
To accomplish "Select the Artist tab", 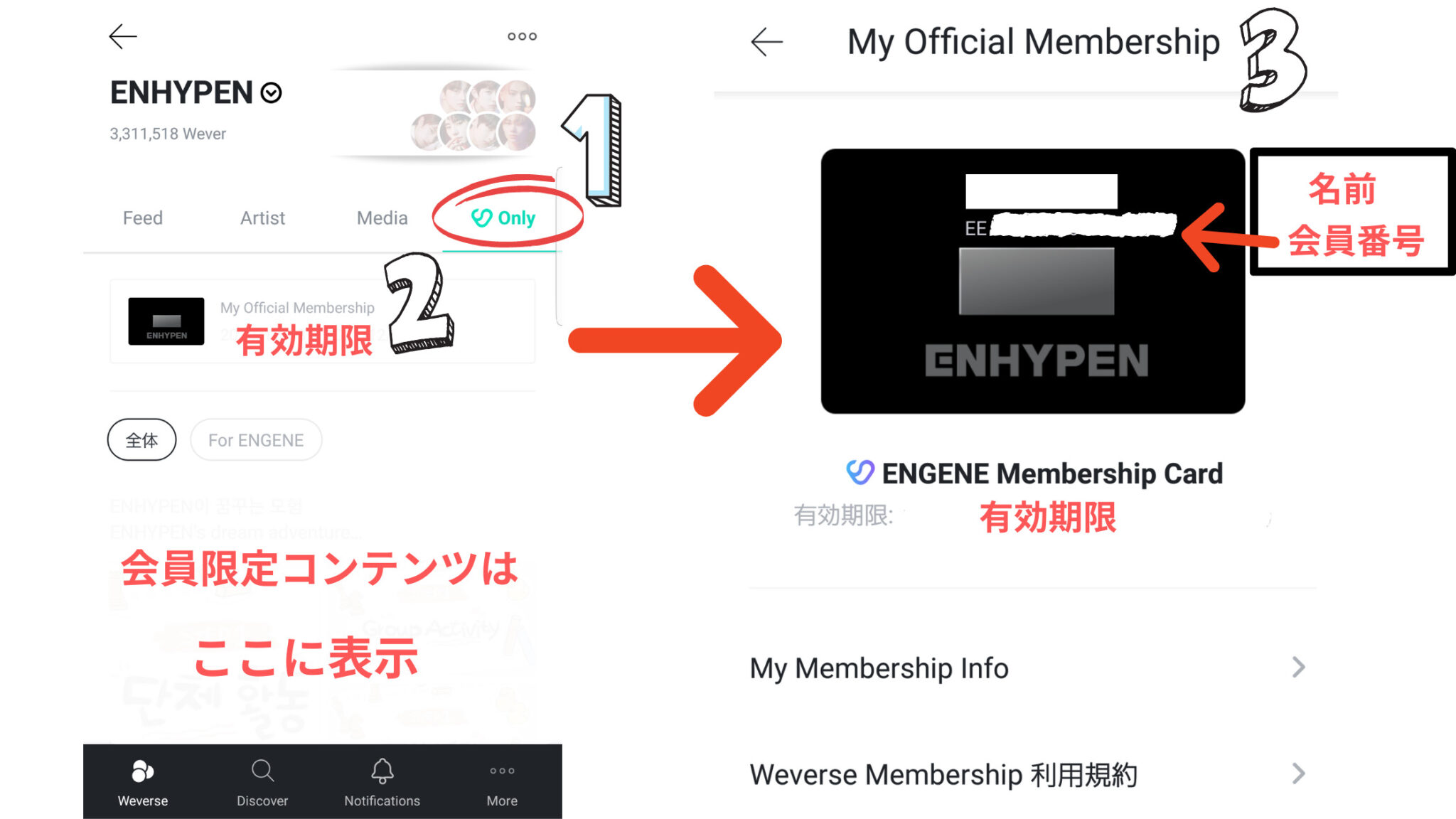I will coord(262,218).
